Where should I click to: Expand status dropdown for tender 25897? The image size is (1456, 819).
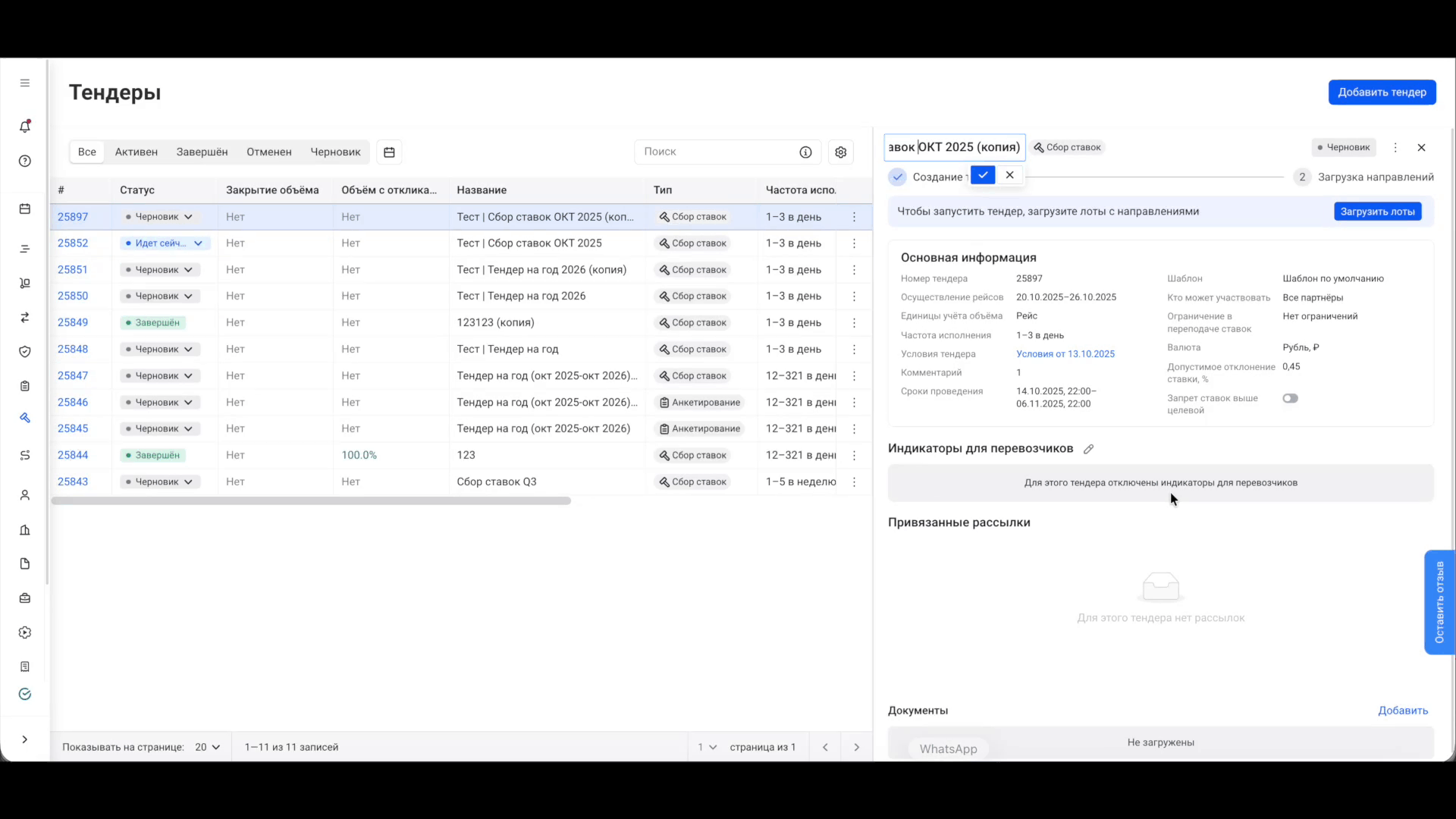188,217
